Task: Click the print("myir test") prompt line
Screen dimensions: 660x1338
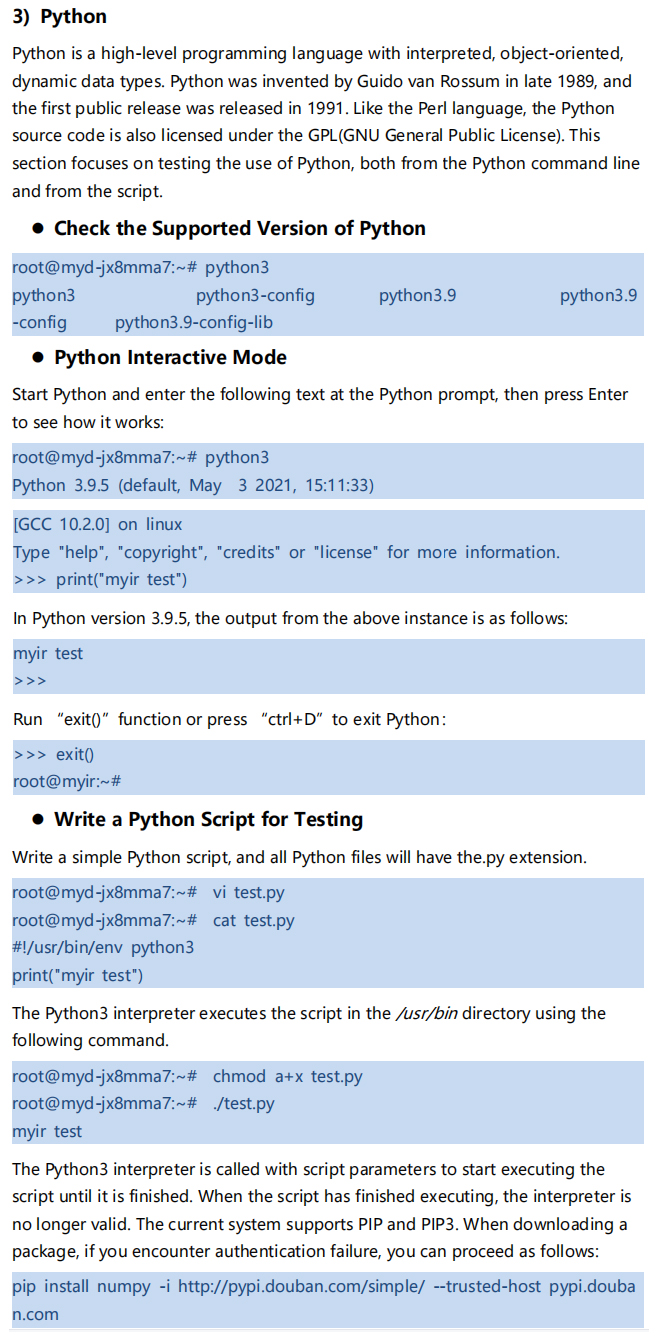Action: pyautogui.click(x=100, y=579)
